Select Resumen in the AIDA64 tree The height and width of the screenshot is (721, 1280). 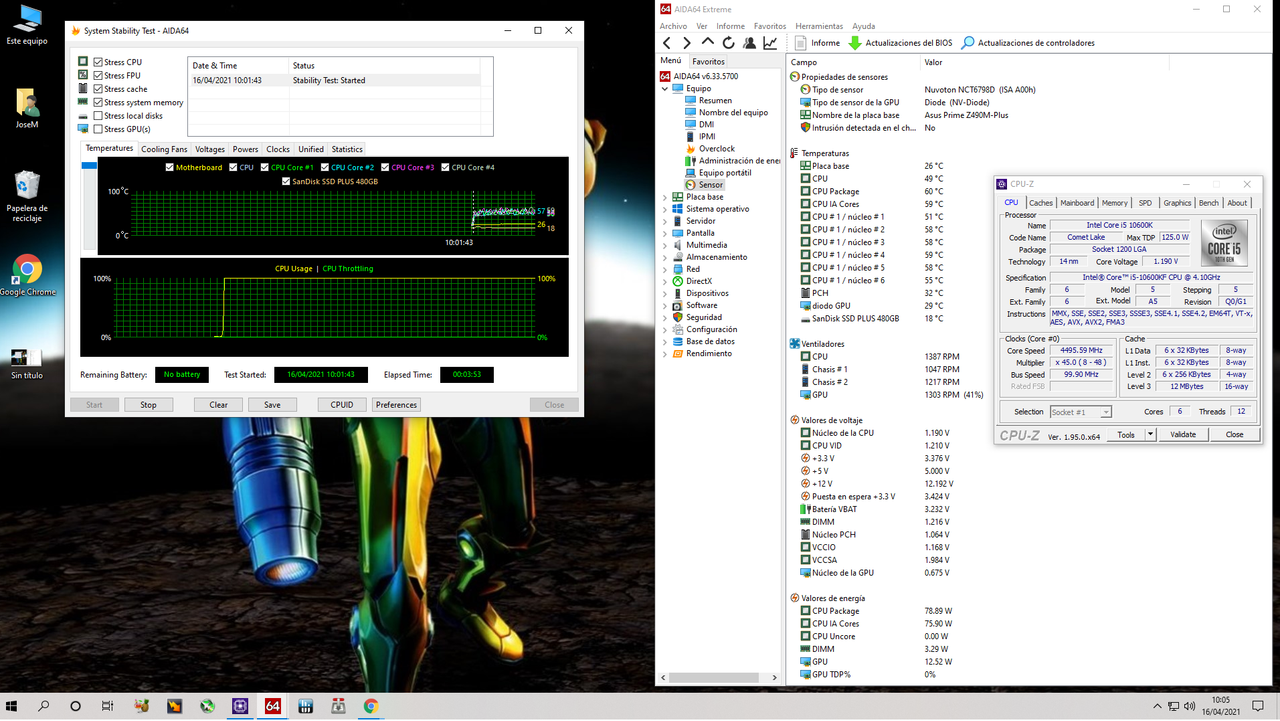click(x=715, y=100)
